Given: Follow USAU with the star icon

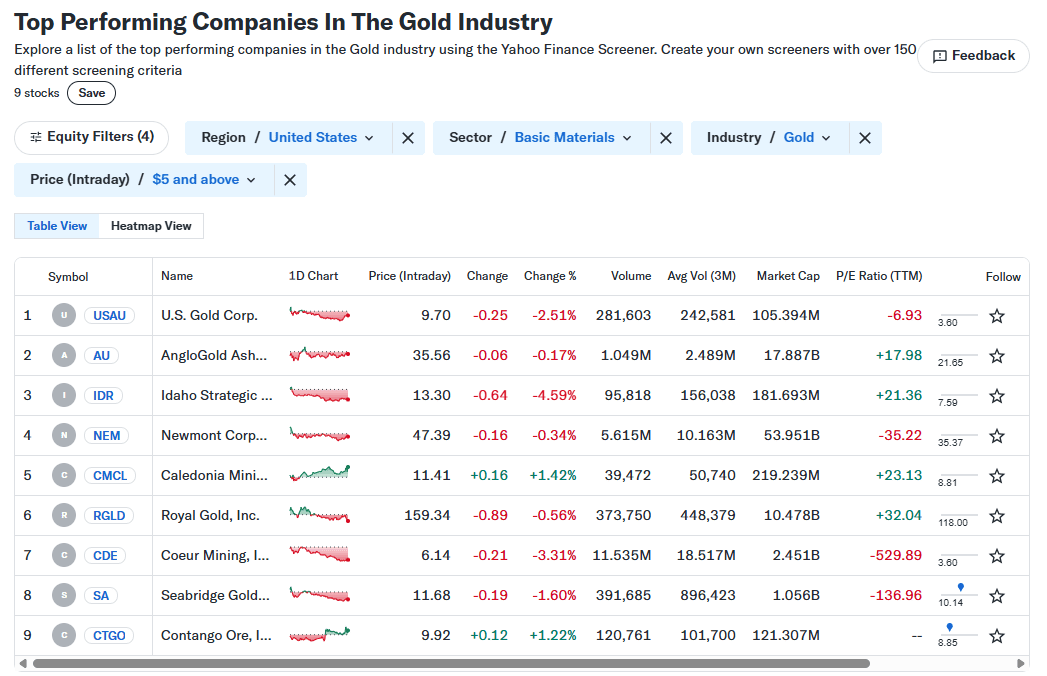Looking at the screenshot, I should coord(996,316).
